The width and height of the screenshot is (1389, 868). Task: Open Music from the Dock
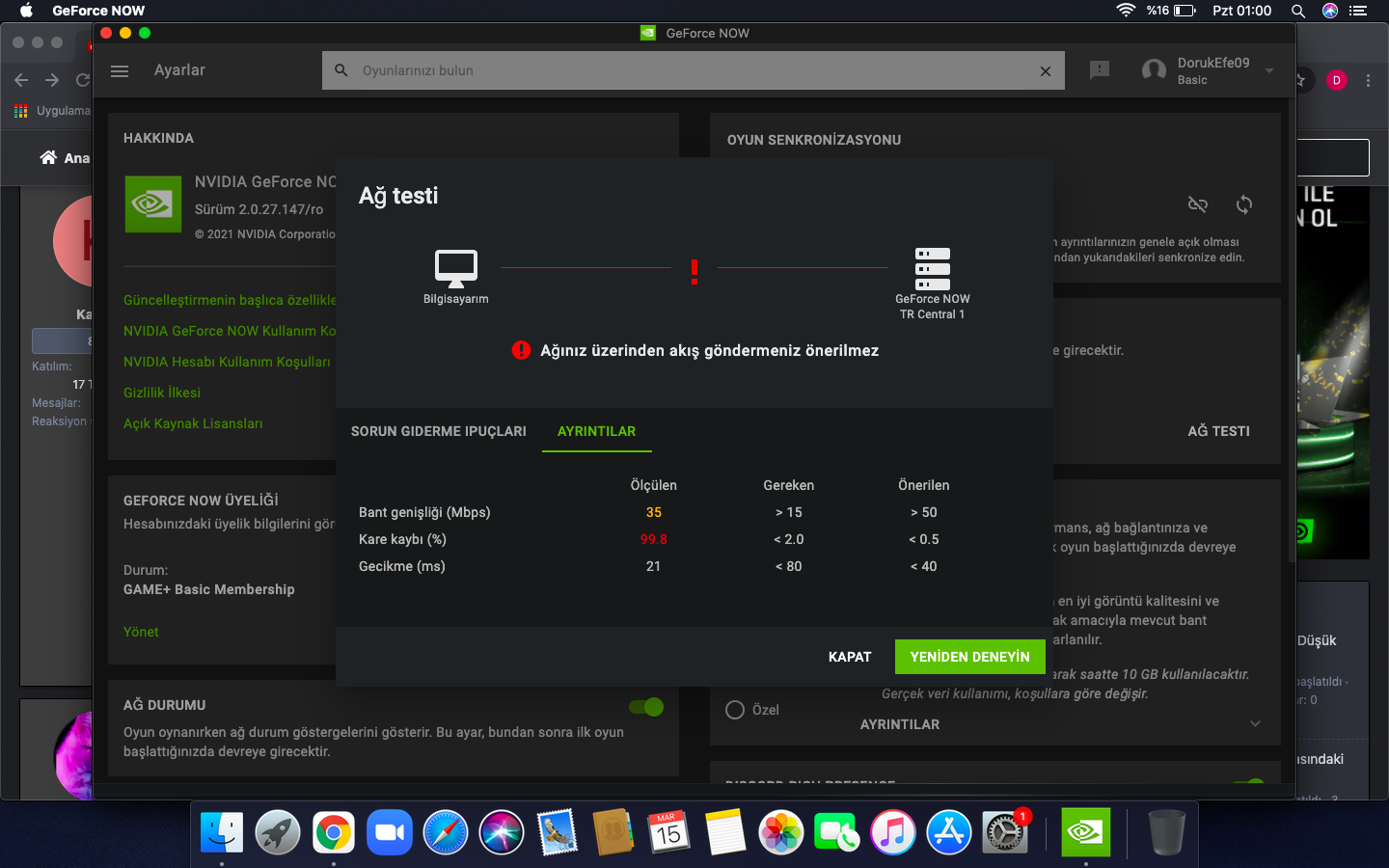click(893, 831)
